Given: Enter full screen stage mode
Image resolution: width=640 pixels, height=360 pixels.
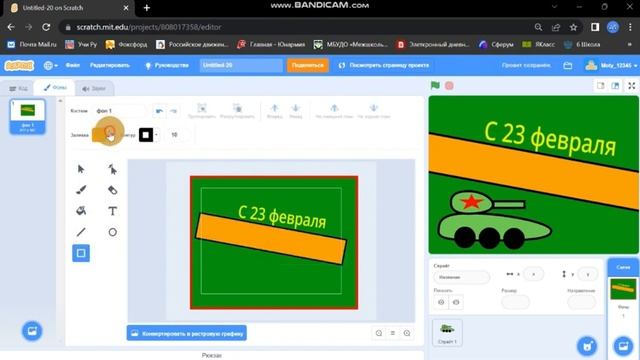Looking at the screenshot, I should (631, 85).
